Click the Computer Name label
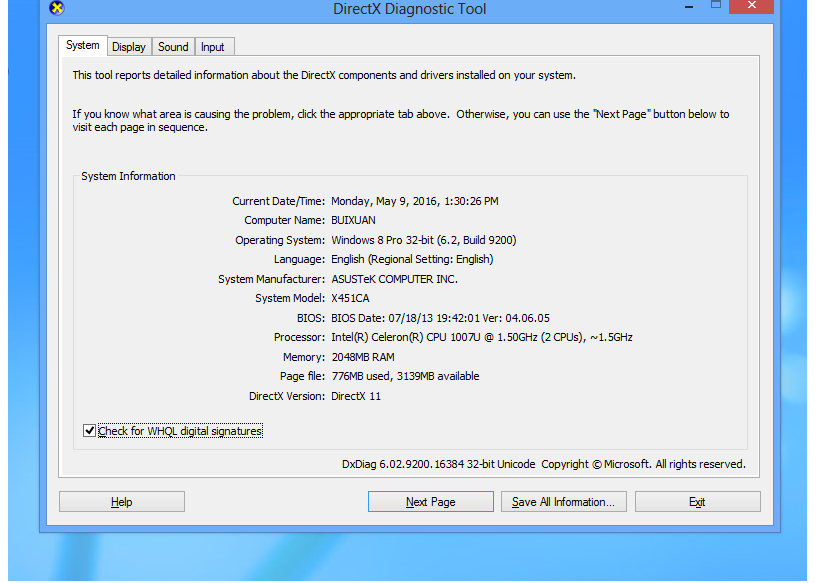The height and width of the screenshot is (583, 819). (284, 220)
